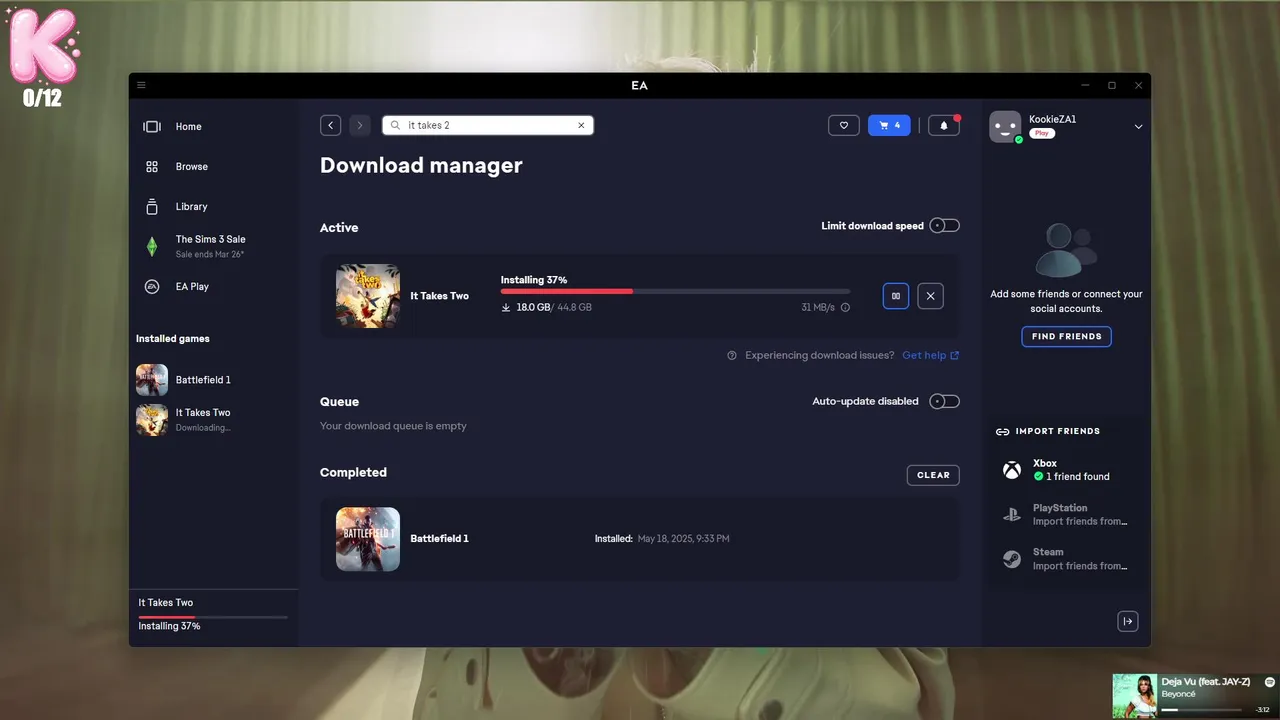Clear the completed downloads list
This screenshot has width=1280, height=720.
pyautogui.click(x=933, y=475)
